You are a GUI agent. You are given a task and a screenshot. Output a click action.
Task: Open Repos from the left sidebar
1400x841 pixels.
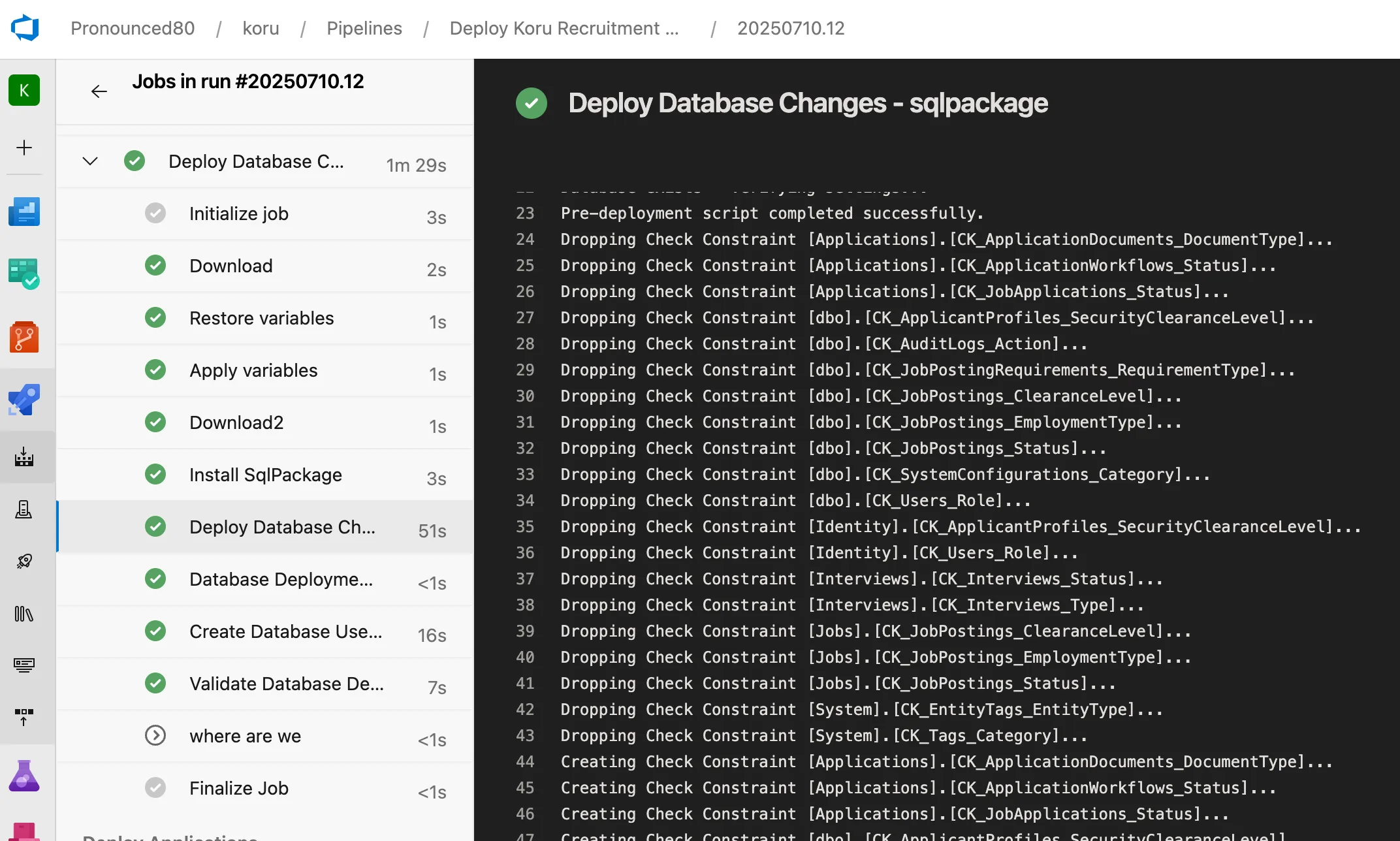coord(25,336)
